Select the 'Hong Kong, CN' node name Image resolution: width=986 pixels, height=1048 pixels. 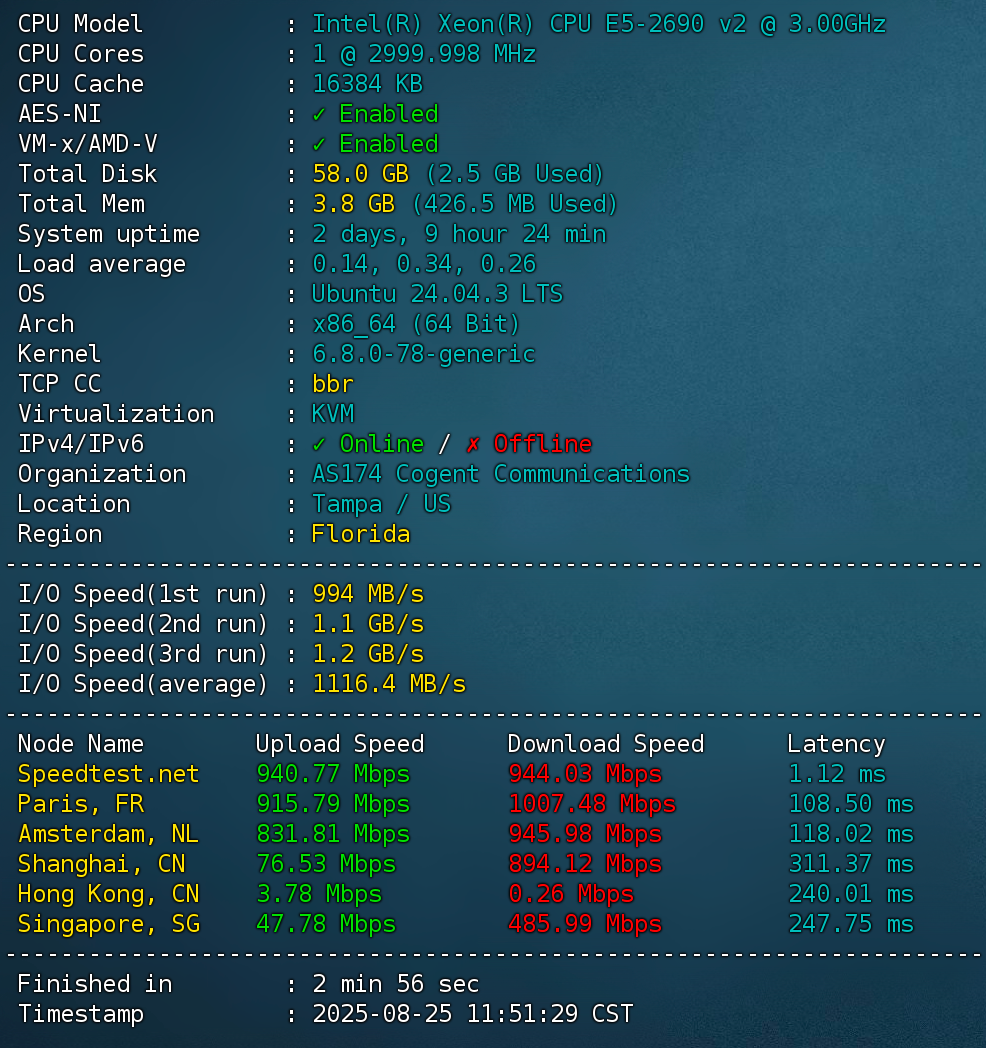tap(108, 894)
